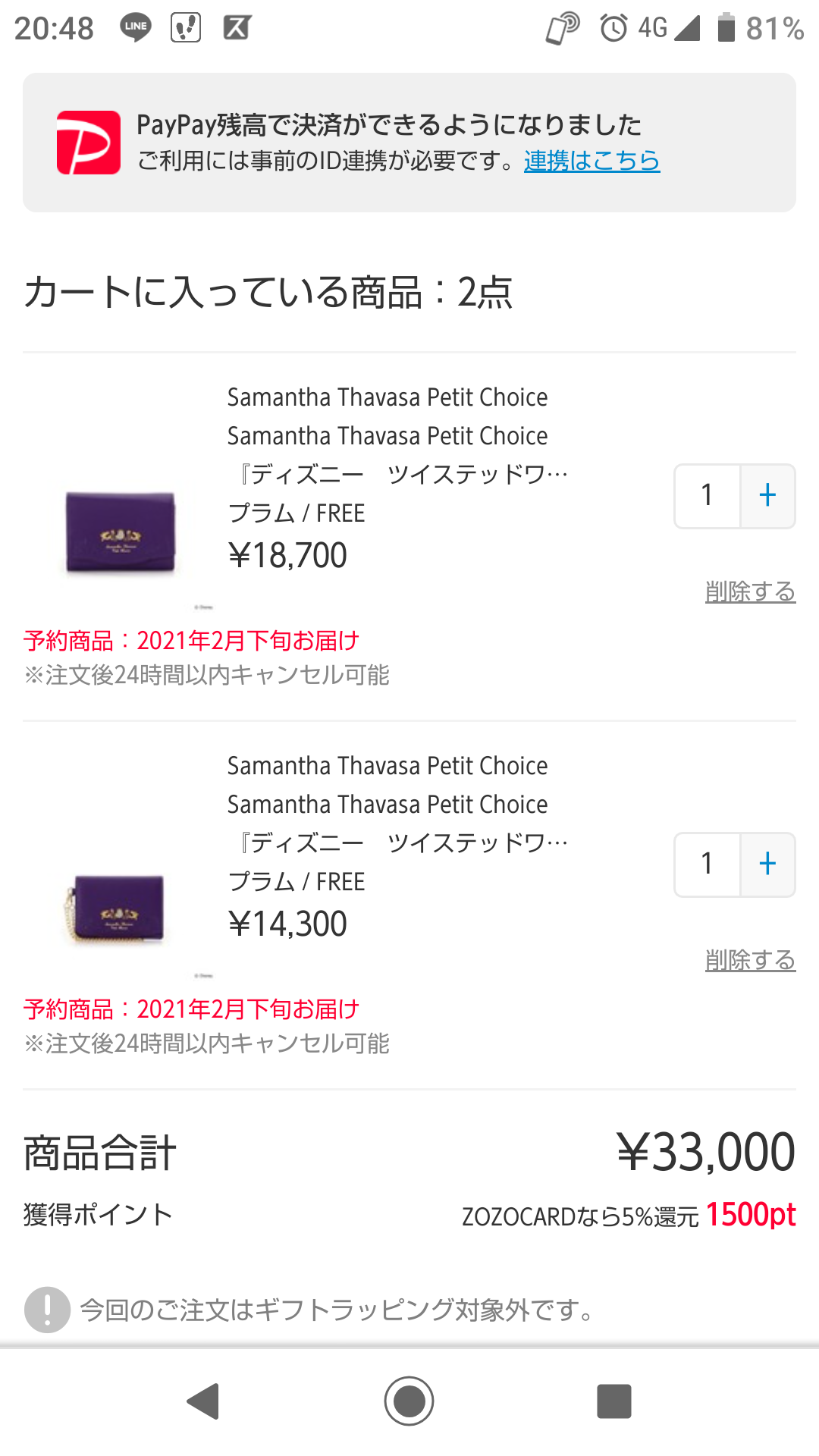Delete the ¥18,700 item from cart
Screen dimensions: 819x1456
750,591
